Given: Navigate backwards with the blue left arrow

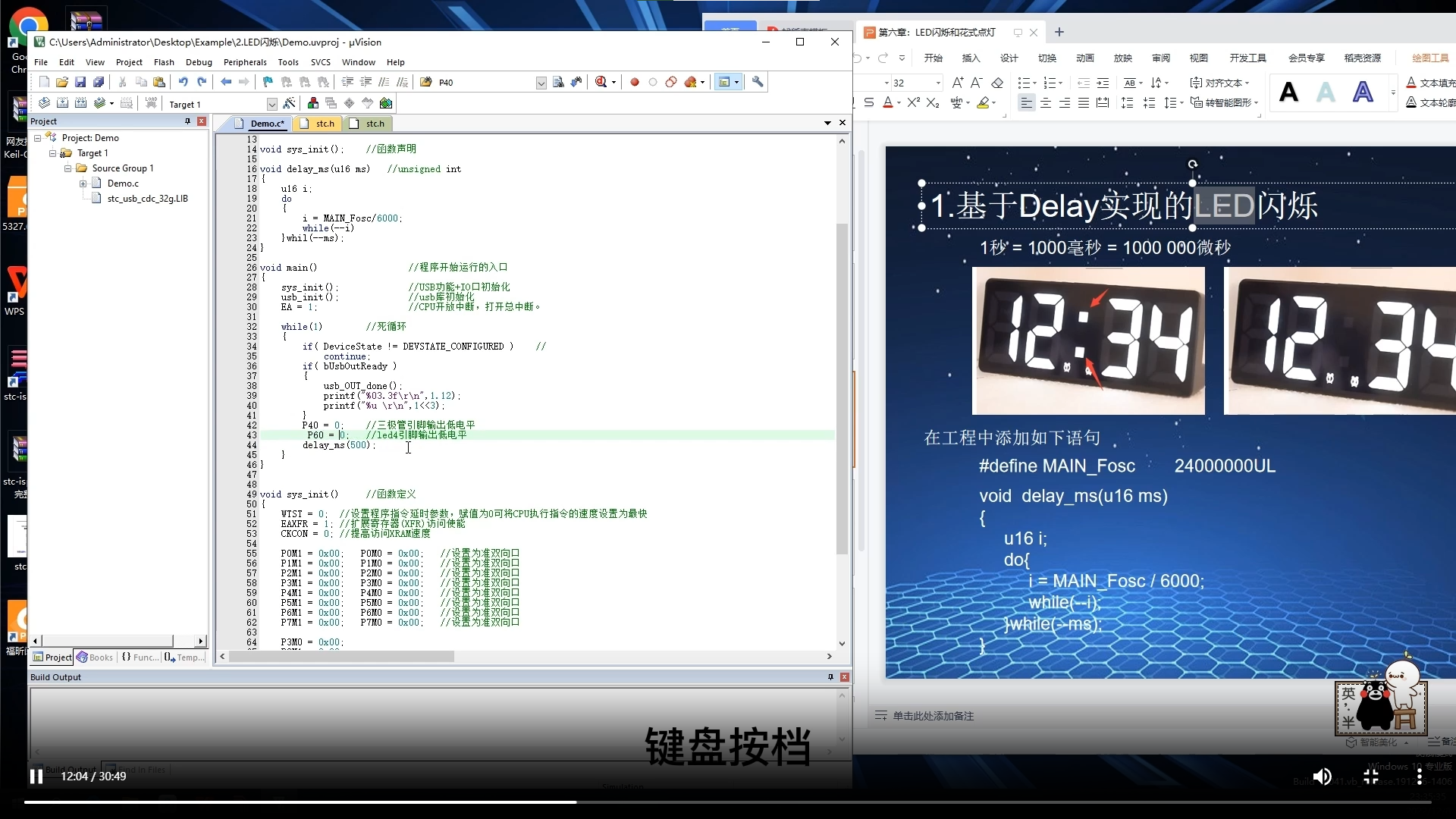Looking at the screenshot, I should click(x=226, y=82).
